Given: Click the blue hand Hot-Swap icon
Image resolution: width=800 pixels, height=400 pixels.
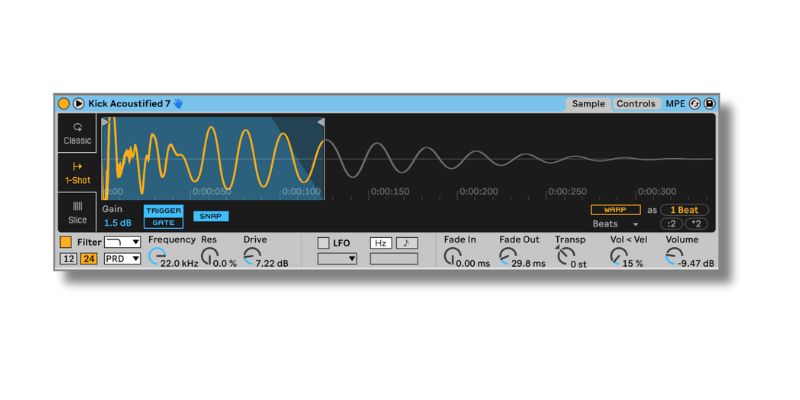Looking at the screenshot, I should coord(178,104).
